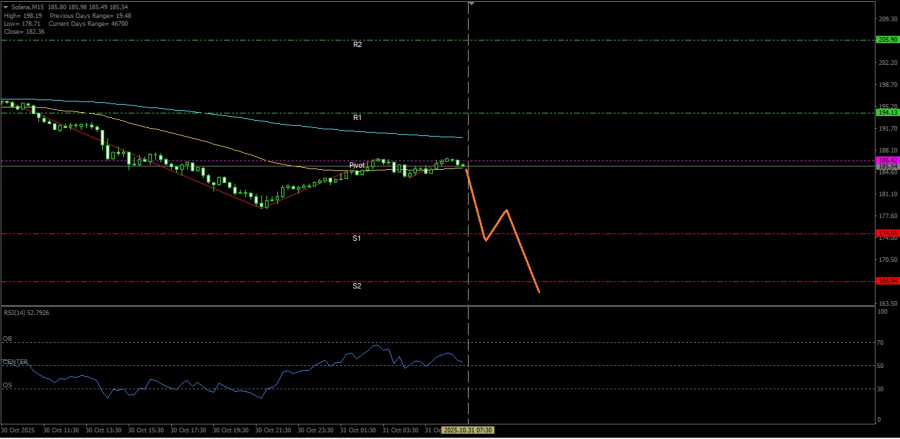Viewport: 900px width, 439px height.
Task: Click the R2 resistance level label
Action: [x=357, y=45]
